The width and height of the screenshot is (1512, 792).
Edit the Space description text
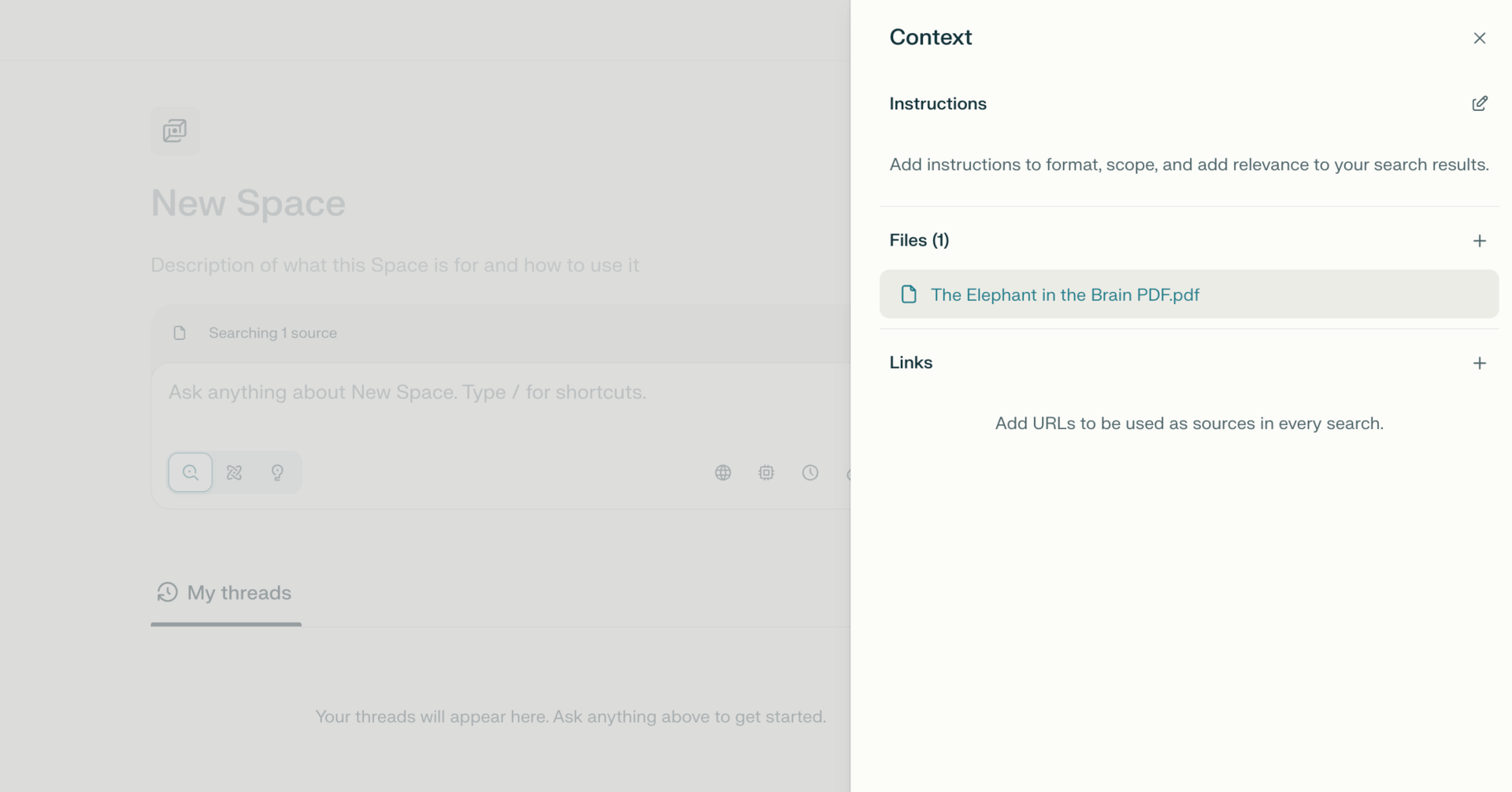click(395, 265)
